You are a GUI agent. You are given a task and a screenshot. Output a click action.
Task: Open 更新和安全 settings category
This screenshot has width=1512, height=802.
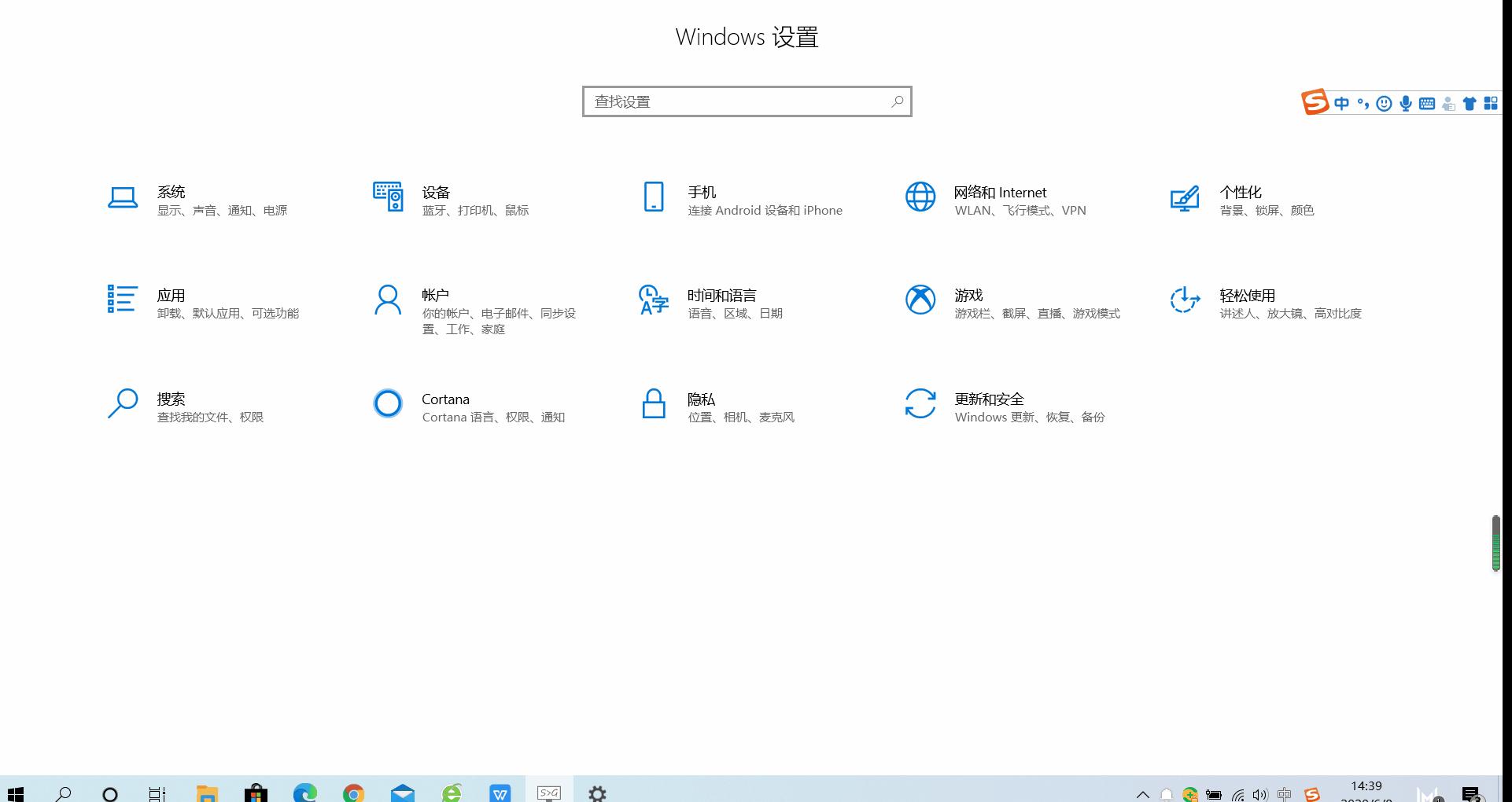click(1009, 407)
